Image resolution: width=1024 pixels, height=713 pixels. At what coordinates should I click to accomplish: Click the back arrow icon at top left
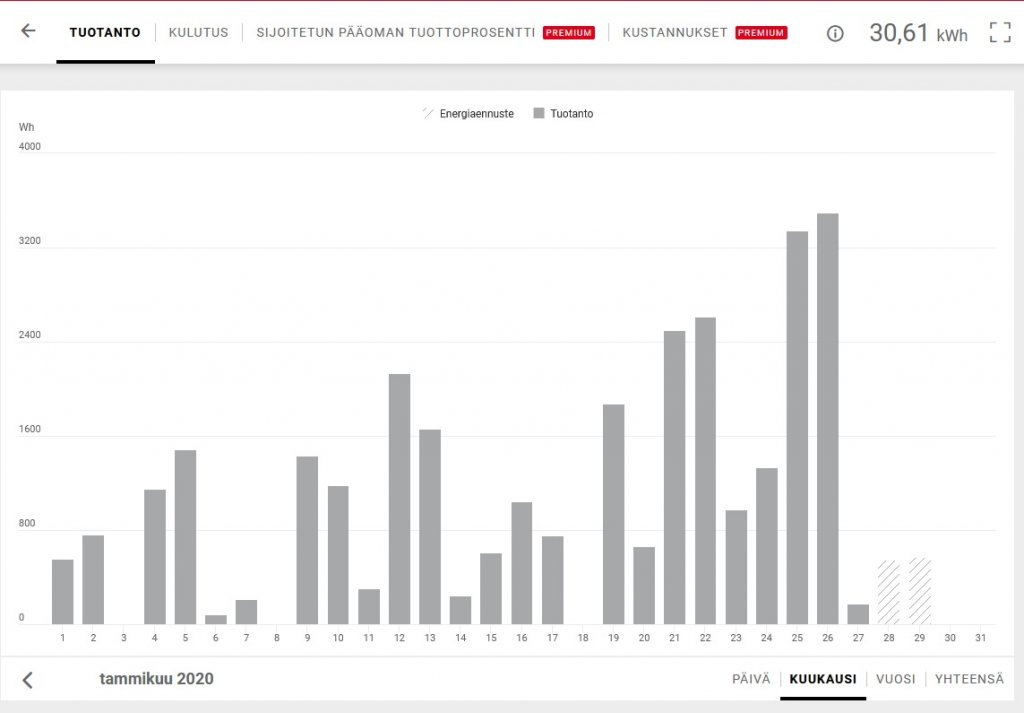tap(28, 31)
